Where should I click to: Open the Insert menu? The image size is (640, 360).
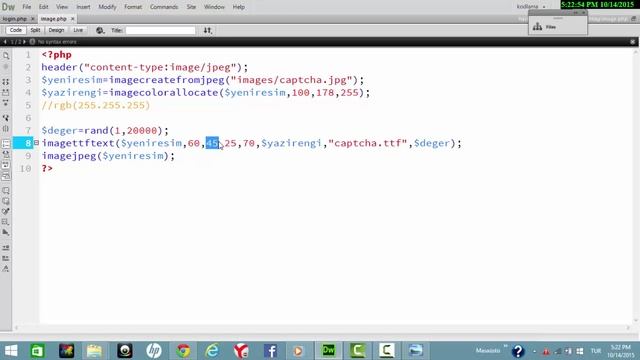83,7
